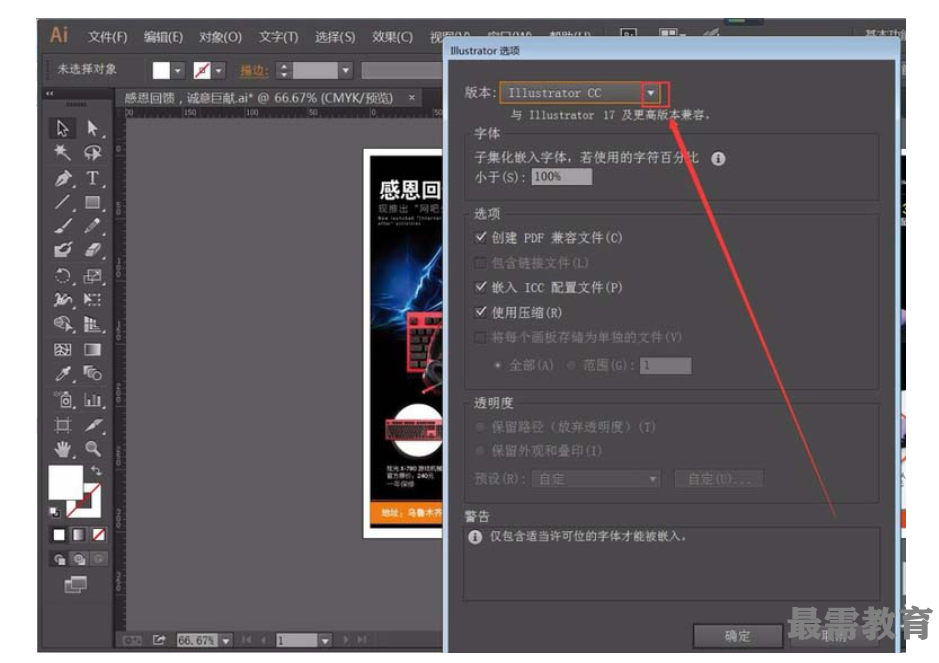Open the 对象(O) menu
This screenshot has height=663, width=939.
(x=220, y=37)
